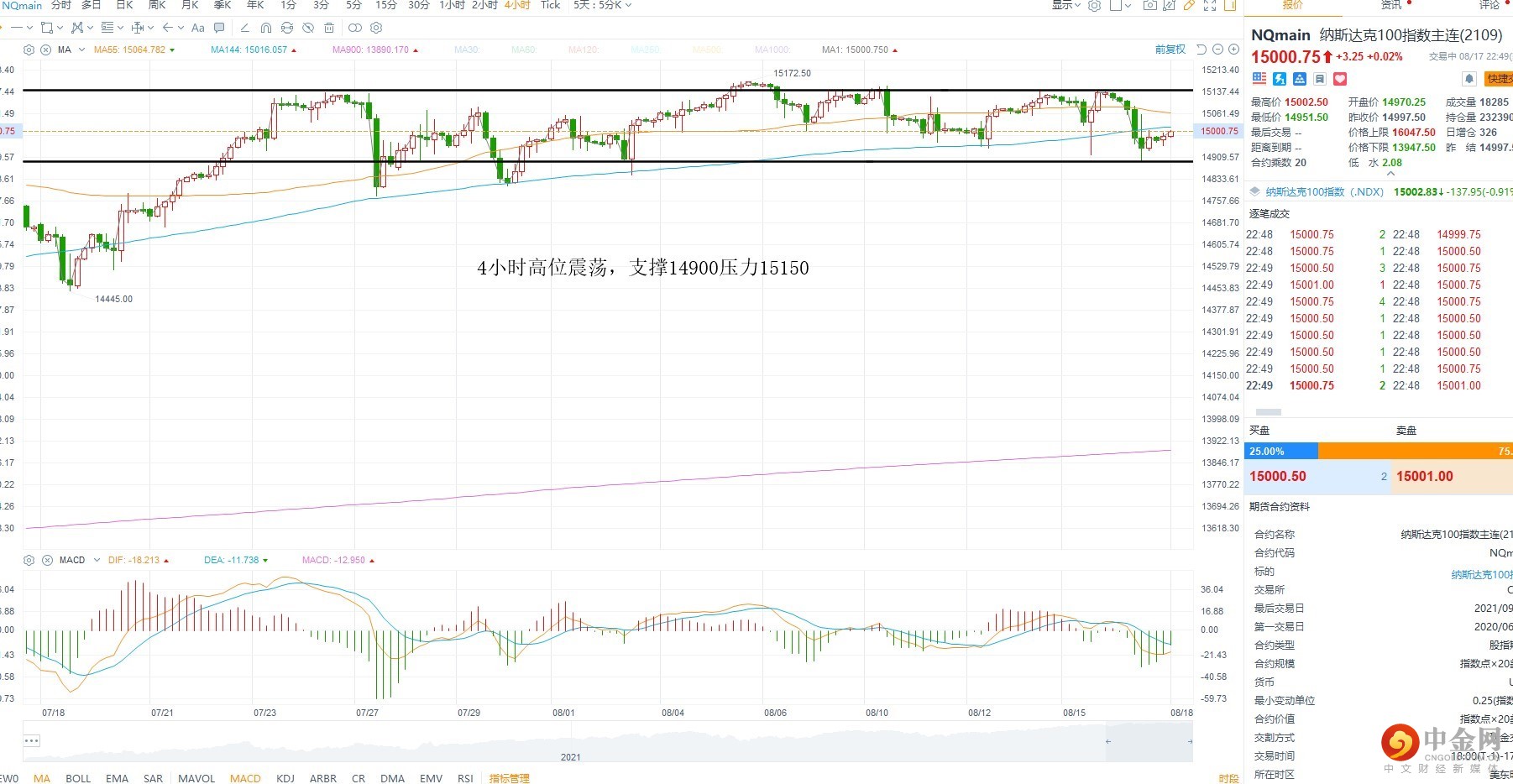Toggle the BOLL indicator

tap(78, 778)
